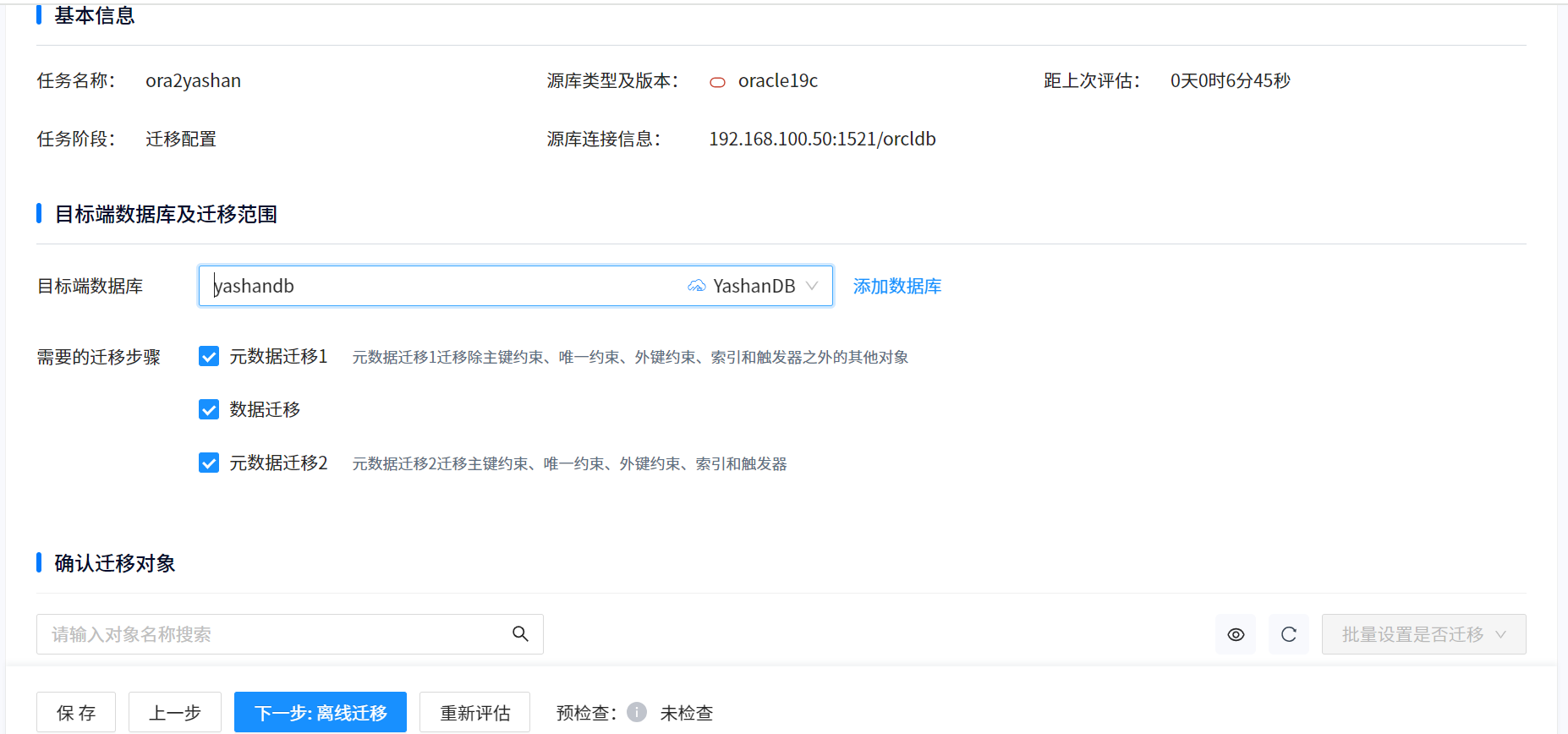Click the 需要的迁移步骤 label

[98, 357]
